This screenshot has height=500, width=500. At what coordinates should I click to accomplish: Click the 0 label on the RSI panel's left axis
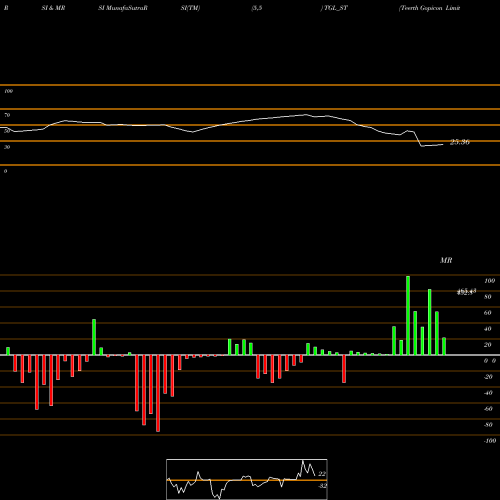(5, 171)
